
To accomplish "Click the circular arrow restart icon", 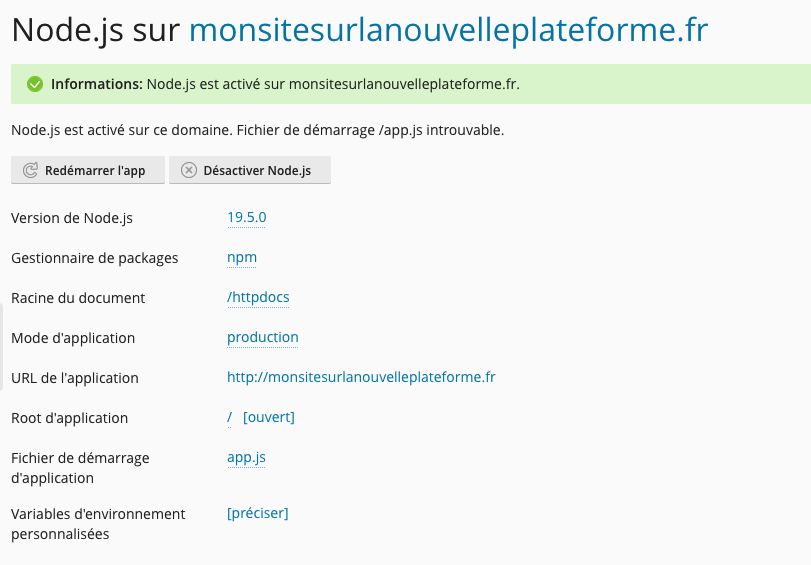I will point(31,170).
